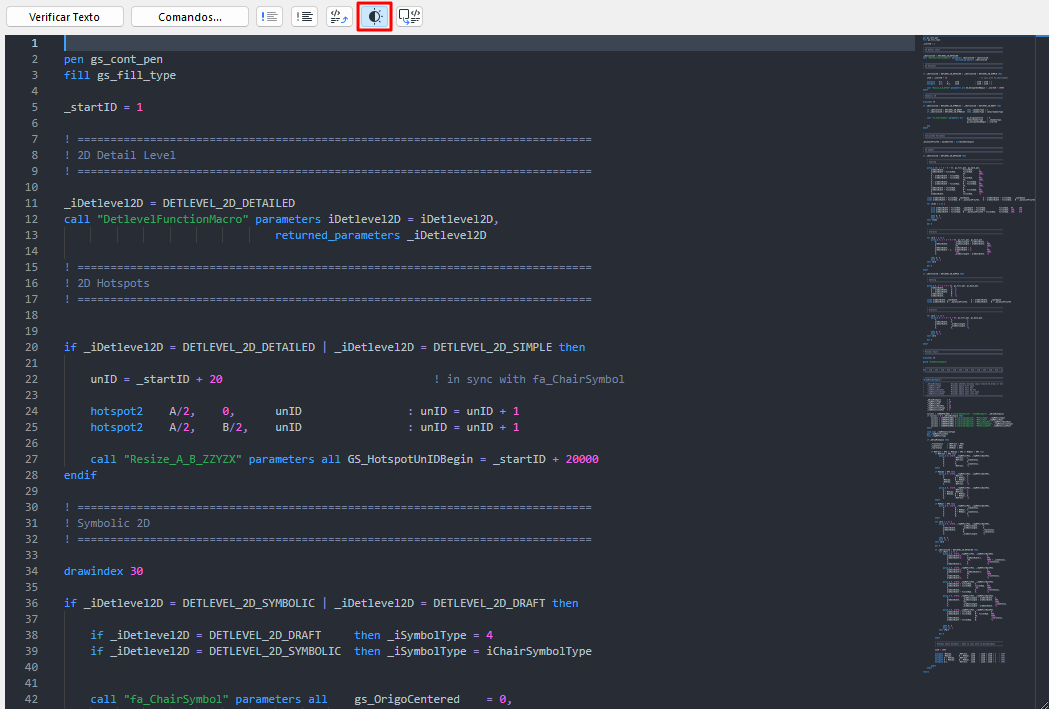Select line number 20 in the gutter

pos(32,347)
